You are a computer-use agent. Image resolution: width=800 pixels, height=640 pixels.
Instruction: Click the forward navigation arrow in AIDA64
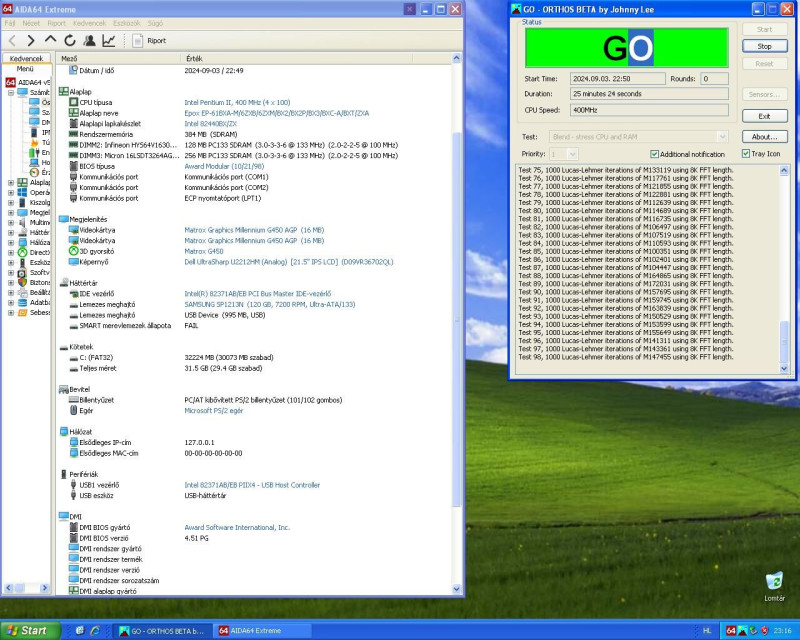click(x=31, y=41)
